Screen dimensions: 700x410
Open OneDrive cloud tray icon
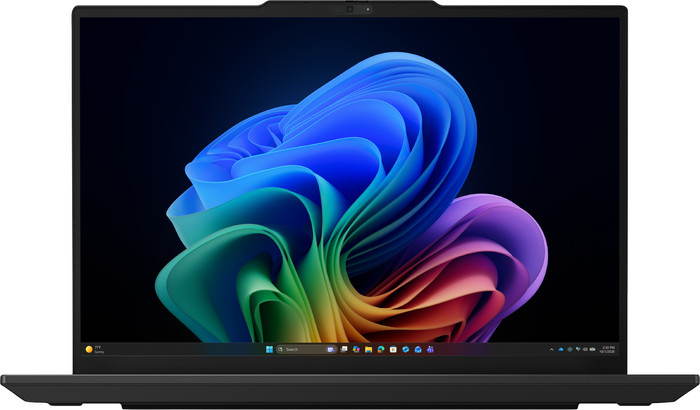coord(561,349)
